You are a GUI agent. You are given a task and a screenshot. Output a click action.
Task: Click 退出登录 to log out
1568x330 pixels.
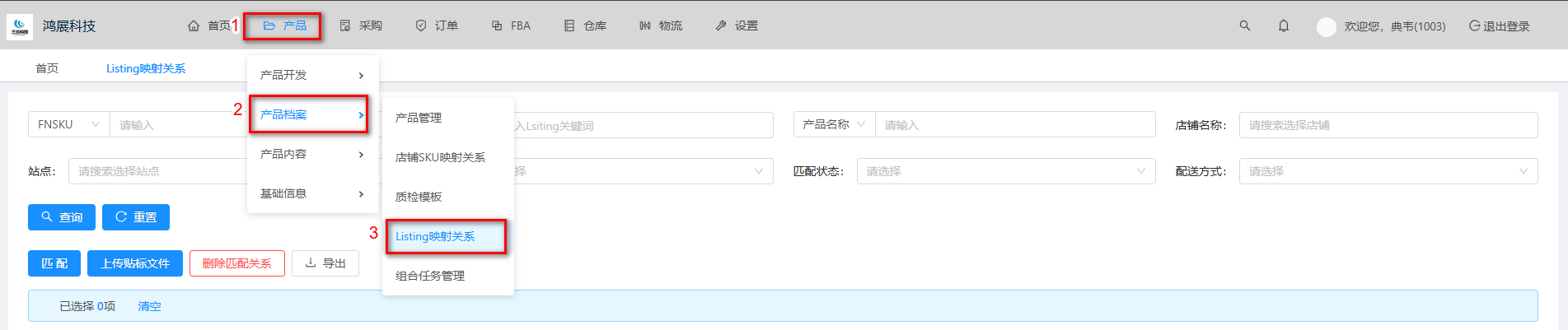click(1499, 26)
